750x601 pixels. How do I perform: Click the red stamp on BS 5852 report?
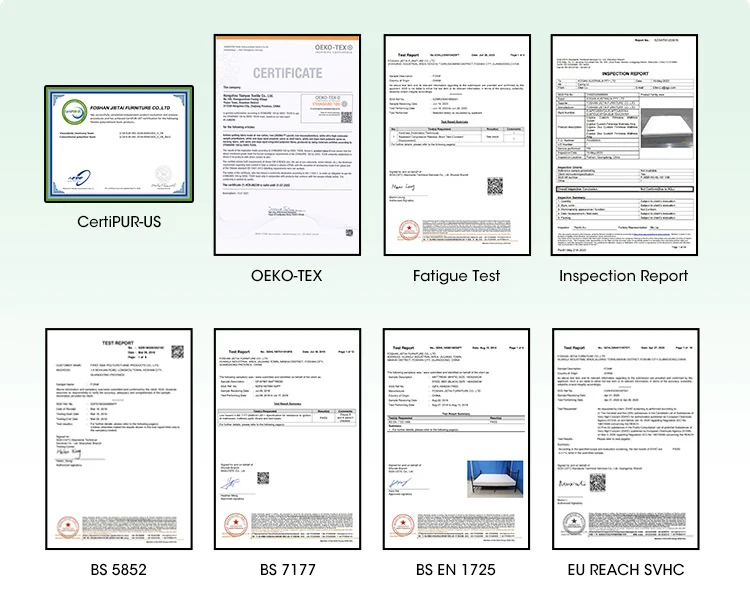(x=68, y=526)
